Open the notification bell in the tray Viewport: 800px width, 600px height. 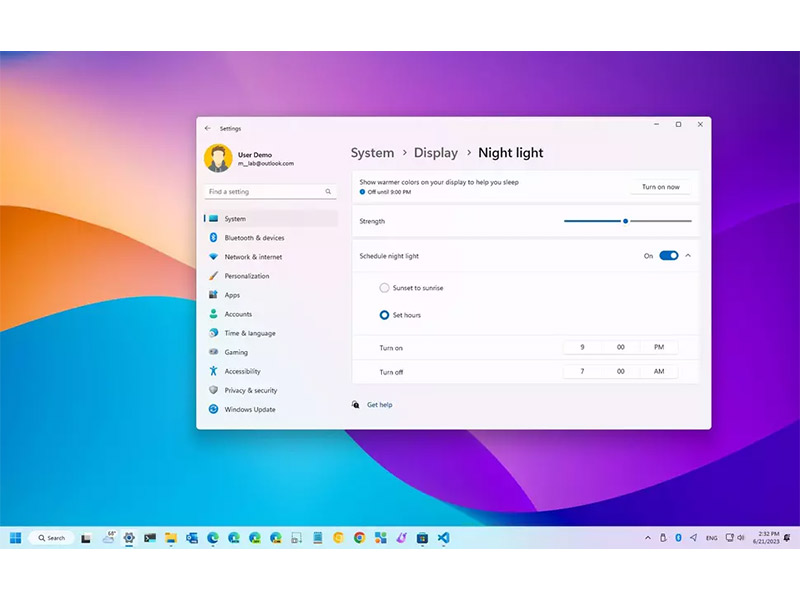coord(787,538)
